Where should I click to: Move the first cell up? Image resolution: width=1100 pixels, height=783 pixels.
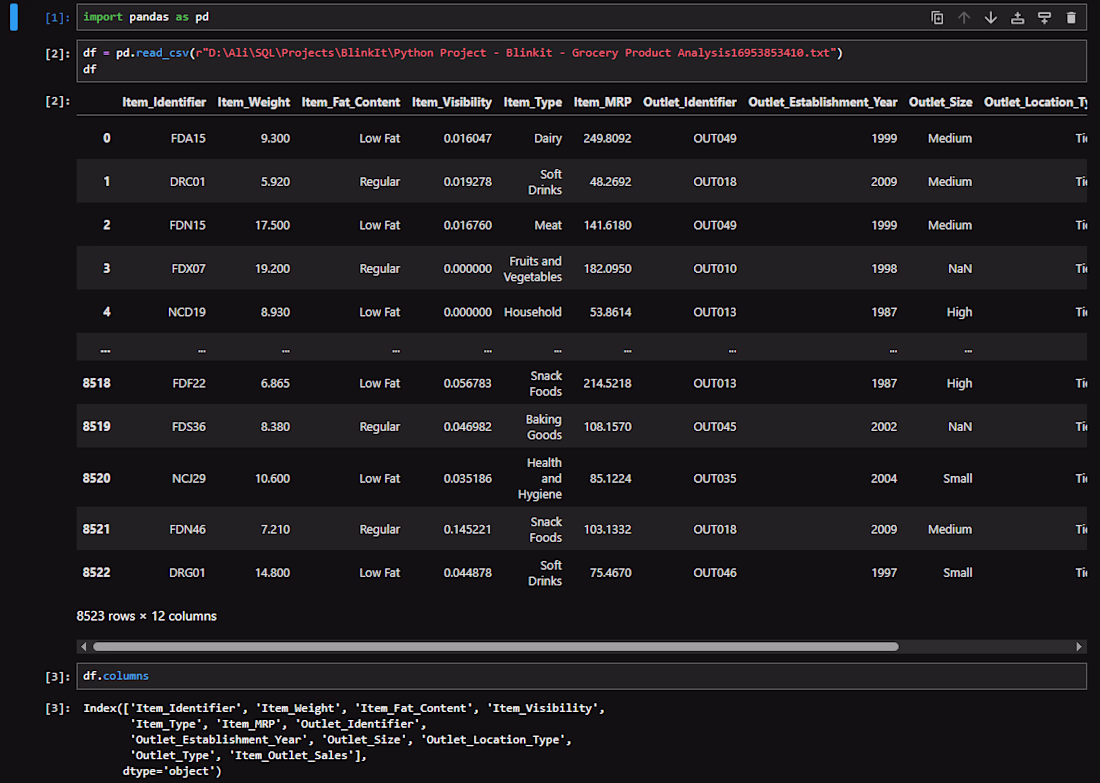click(x=964, y=18)
